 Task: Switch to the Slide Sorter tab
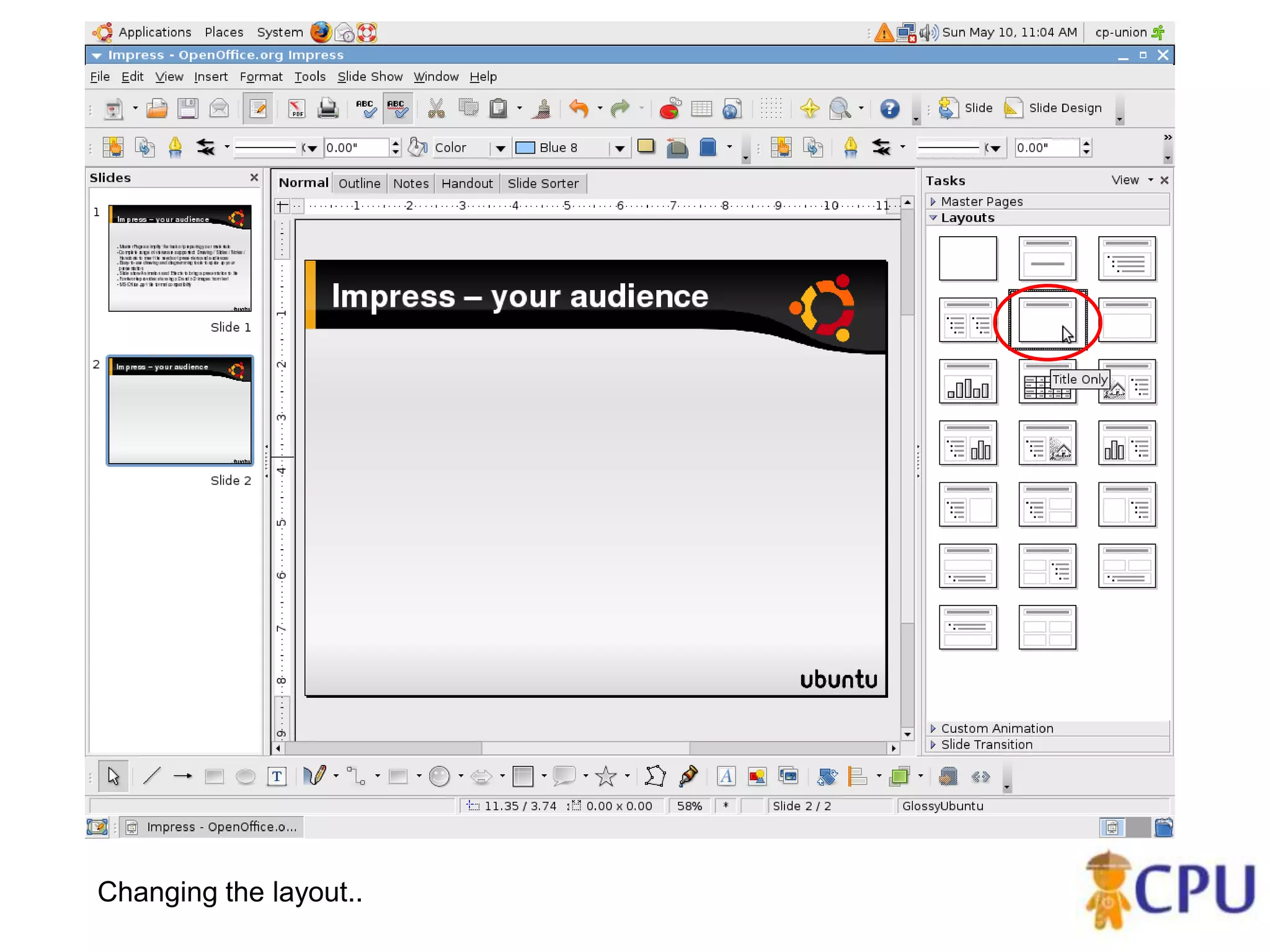pyautogui.click(x=543, y=183)
